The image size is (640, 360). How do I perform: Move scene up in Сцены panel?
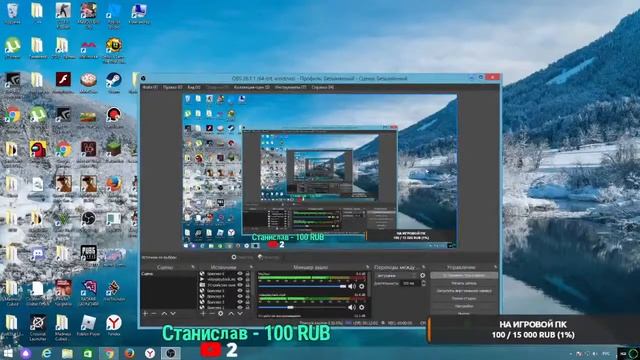point(164,313)
